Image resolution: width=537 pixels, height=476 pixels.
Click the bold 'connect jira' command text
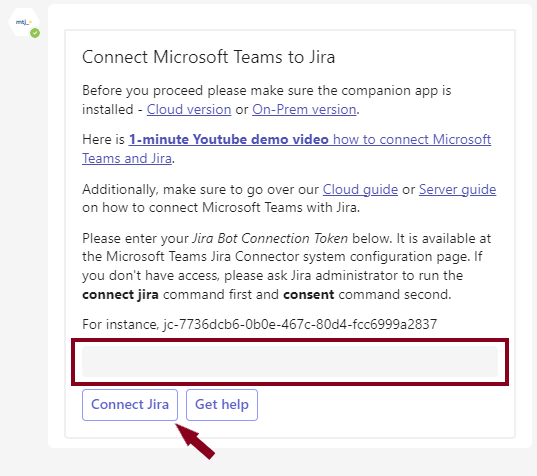pyautogui.click(x=120, y=295)
